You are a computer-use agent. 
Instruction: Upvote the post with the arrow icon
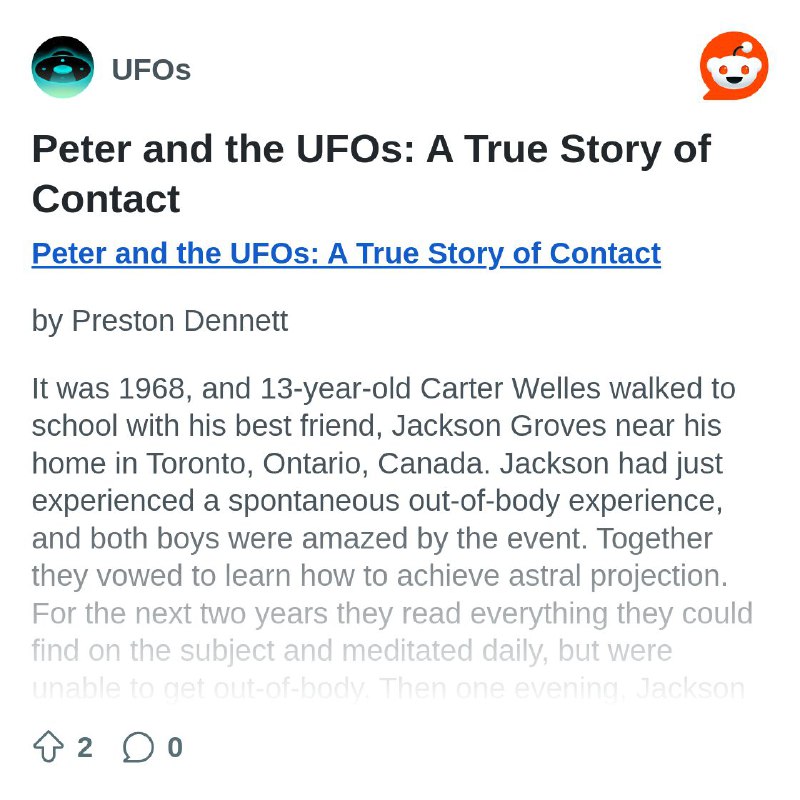point(48,747)
